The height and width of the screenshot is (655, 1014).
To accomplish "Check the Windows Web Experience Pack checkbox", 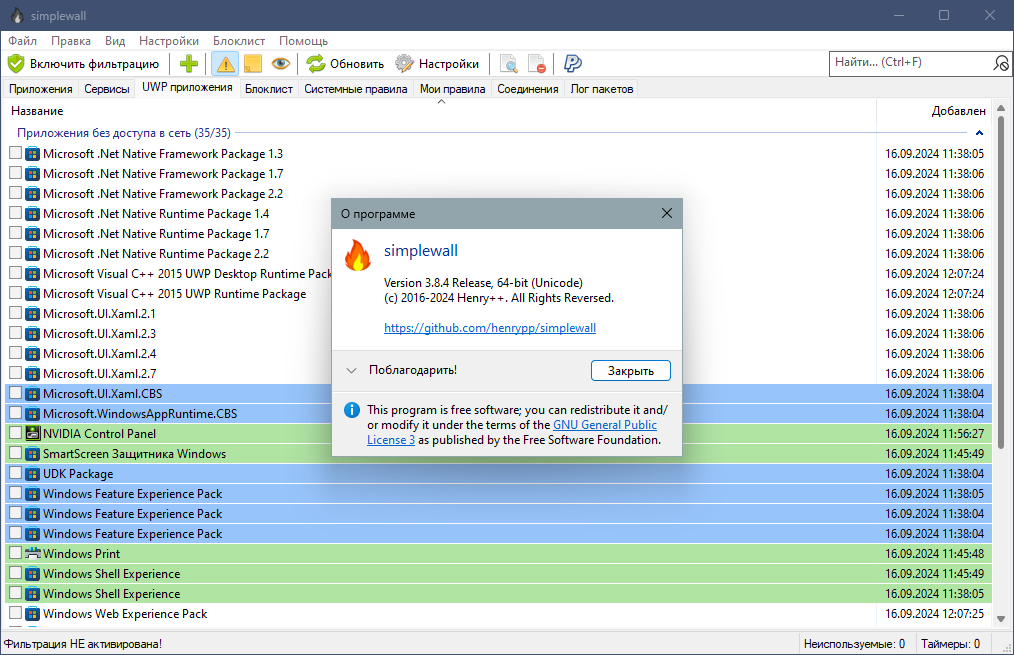I will click(16, 613).
